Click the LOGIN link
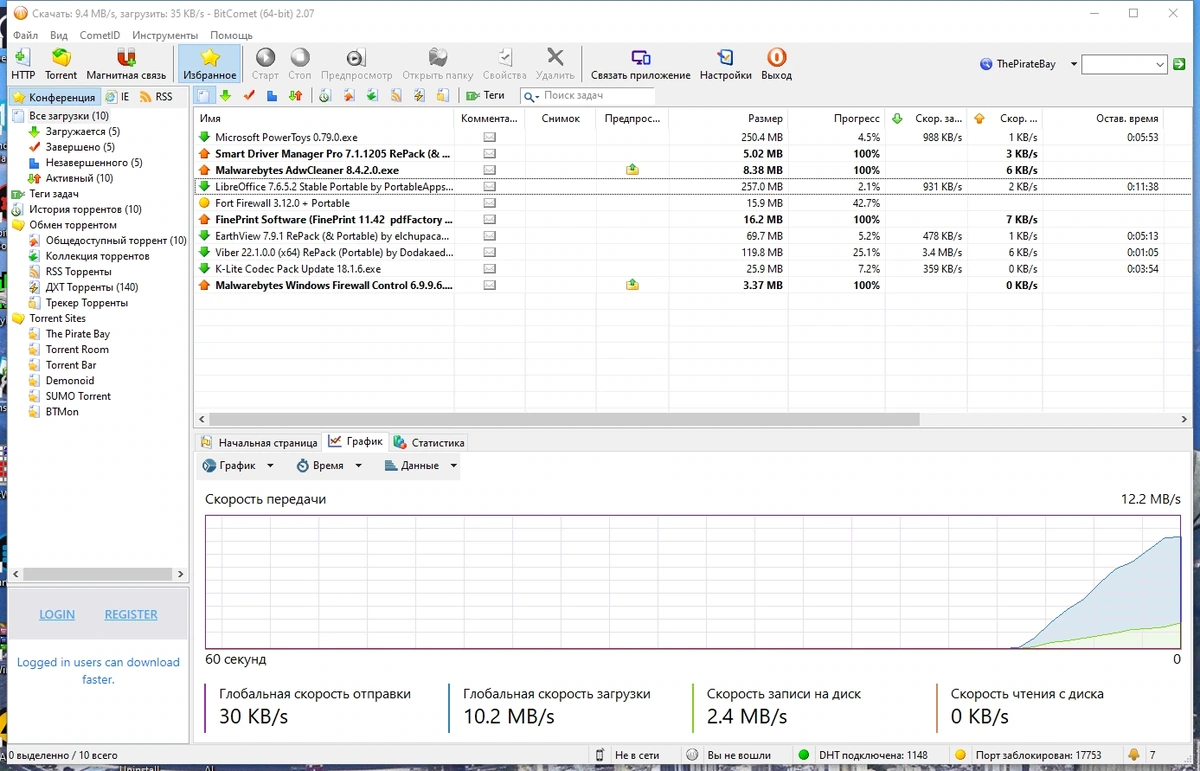The image size is (1200, 771). [x=57, y=615]
